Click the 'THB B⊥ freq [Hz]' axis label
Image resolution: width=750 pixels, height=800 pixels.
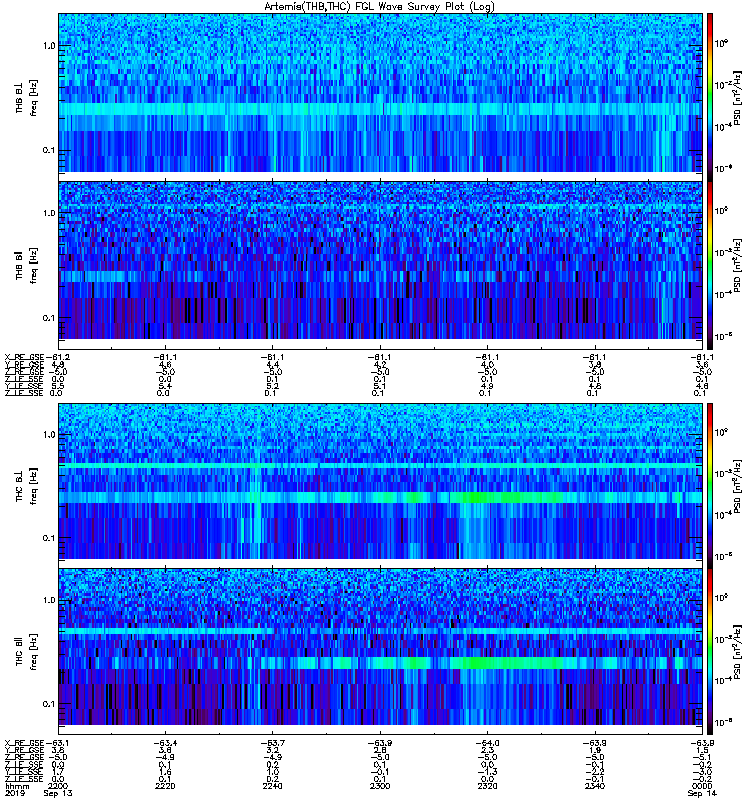(x=26, y=97)
